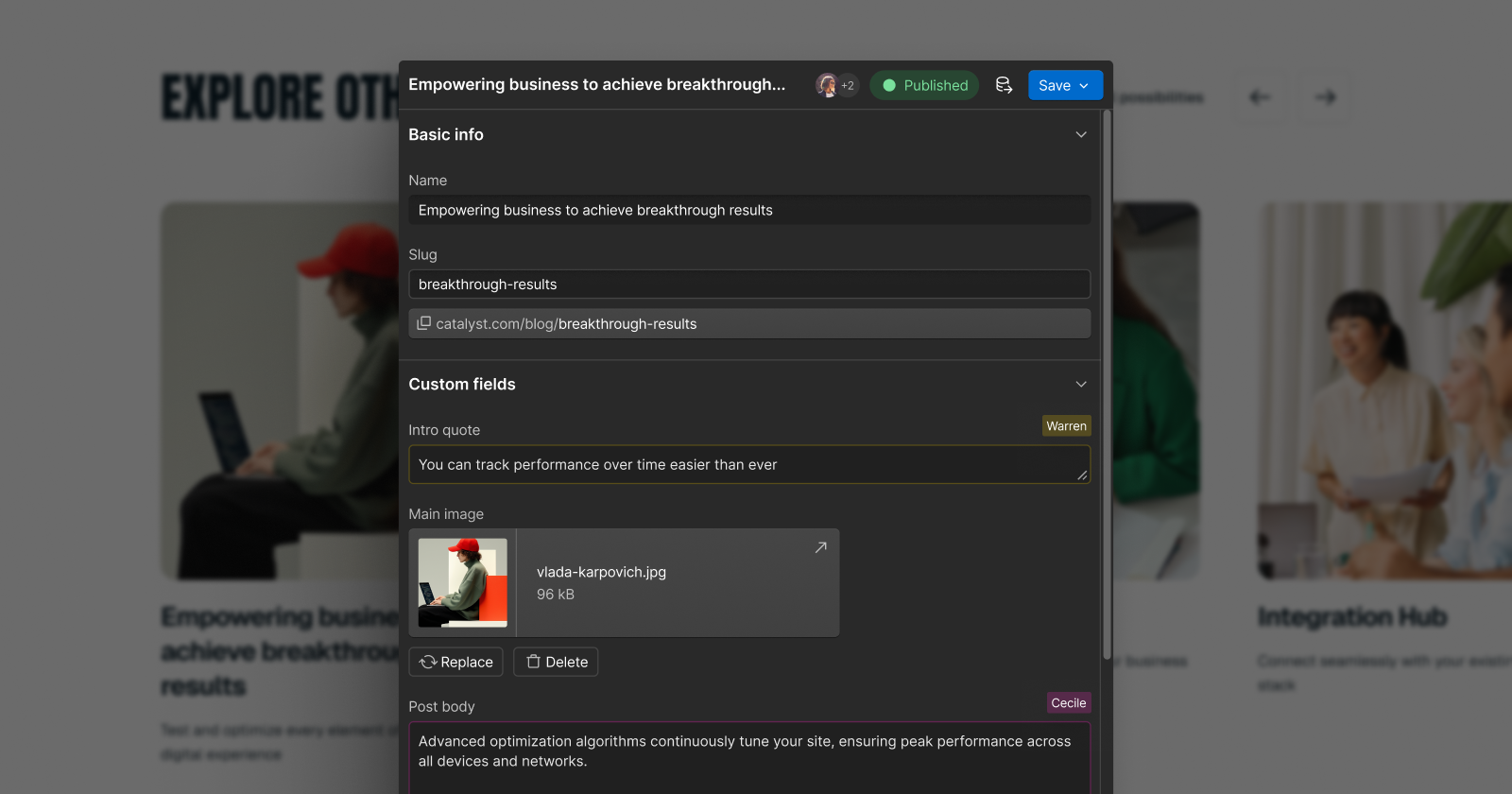
Task: Click the Name input field
Action: click(749, 210)
